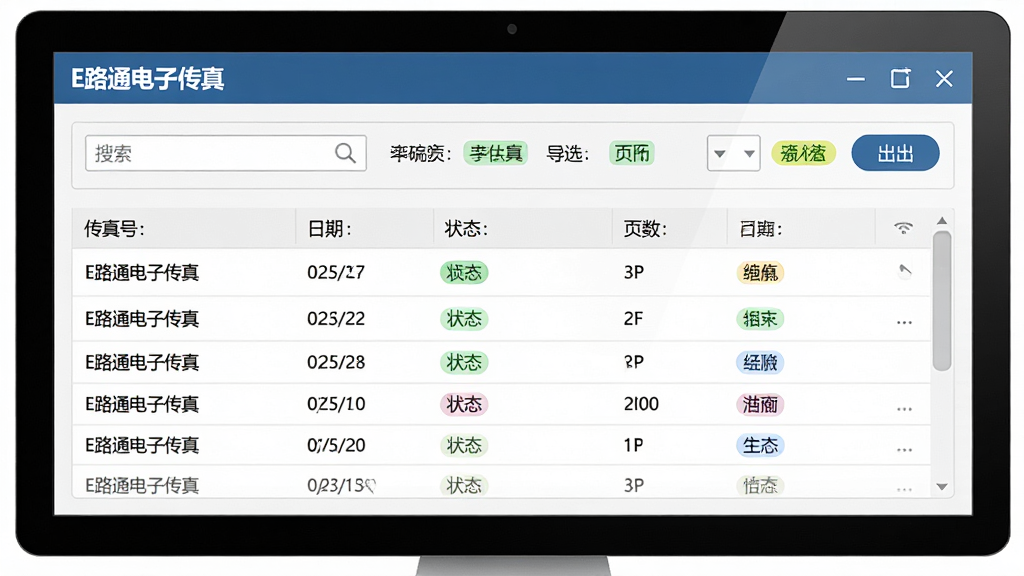
Task: Click the vertical scrollbar thumb
Action: point(942,301)
